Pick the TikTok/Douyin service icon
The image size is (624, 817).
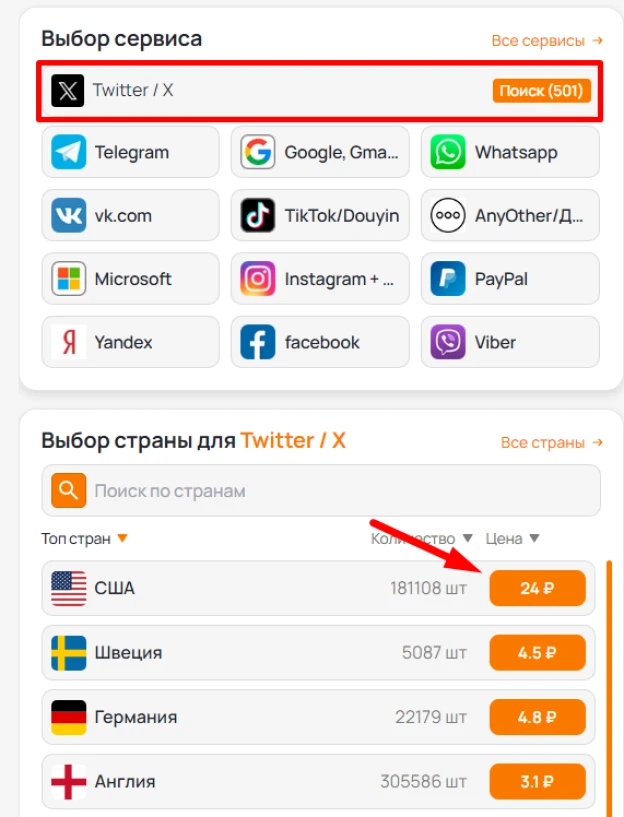click(x=258, y=215)
